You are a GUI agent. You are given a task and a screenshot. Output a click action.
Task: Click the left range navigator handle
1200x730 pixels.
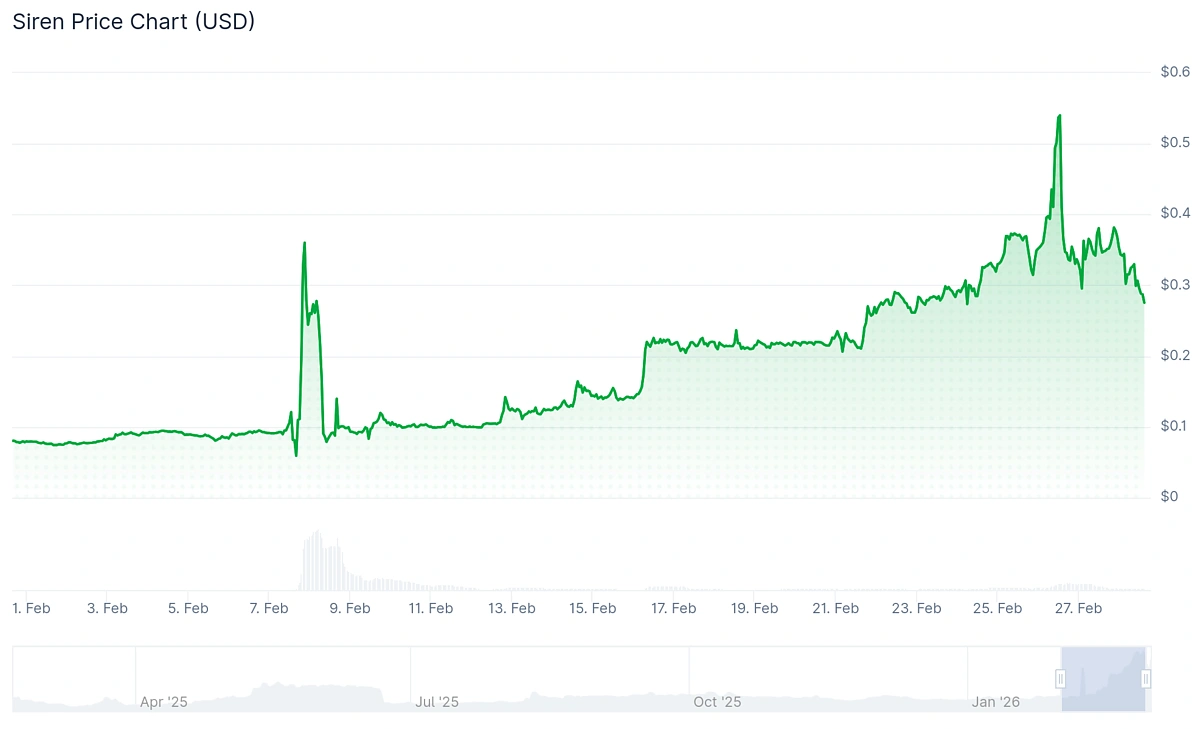(1061, 679)
